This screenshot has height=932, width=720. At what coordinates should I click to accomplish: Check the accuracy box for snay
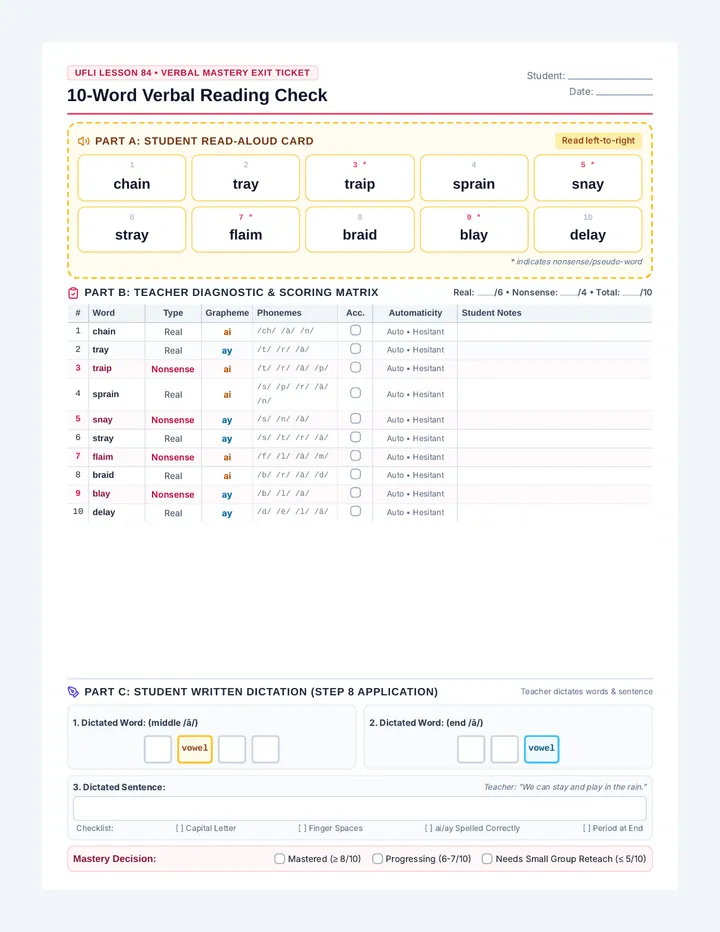[x=356, y=418]
